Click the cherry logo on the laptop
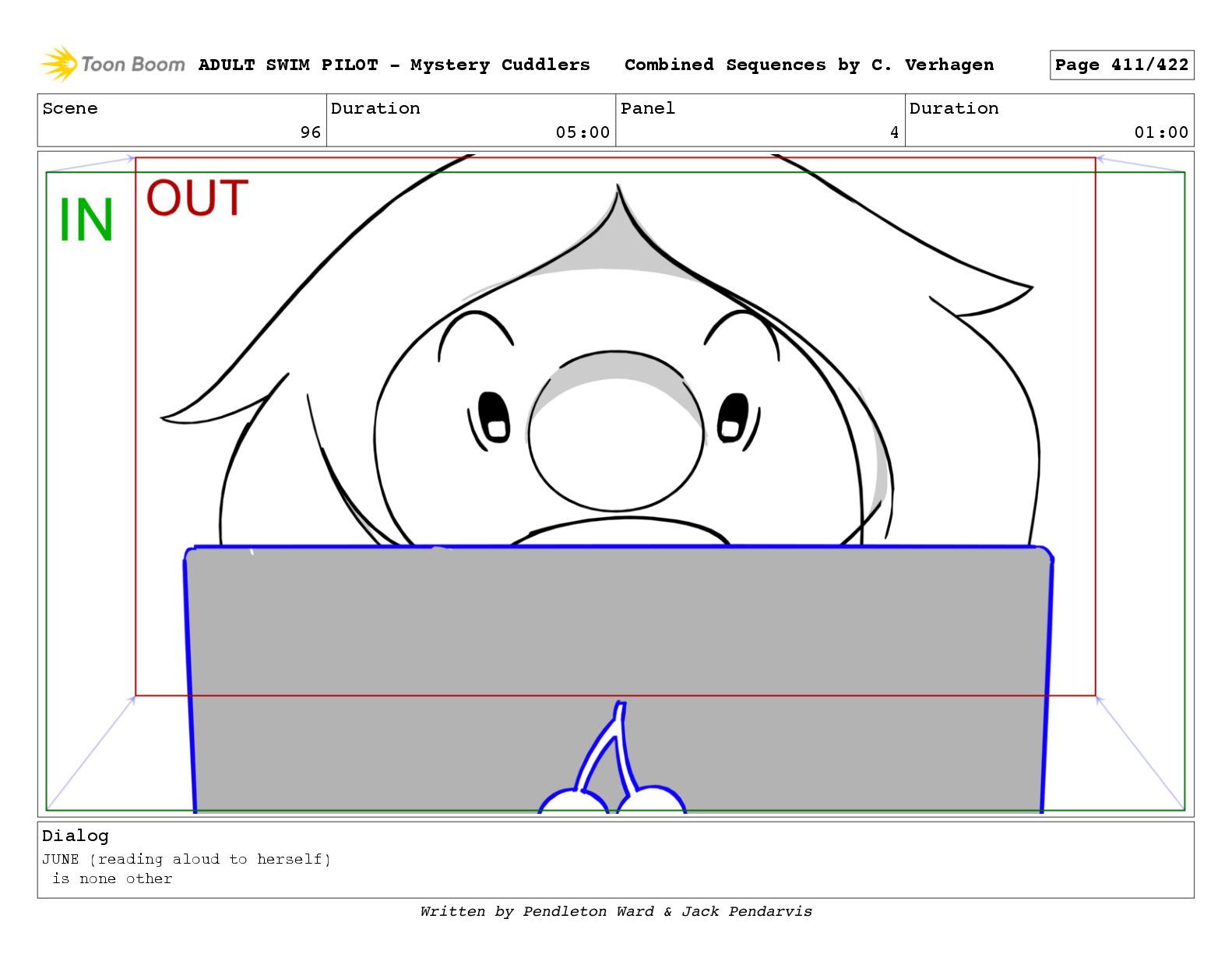The width and height of the screenshot is (1232, 954). point(613,759)
